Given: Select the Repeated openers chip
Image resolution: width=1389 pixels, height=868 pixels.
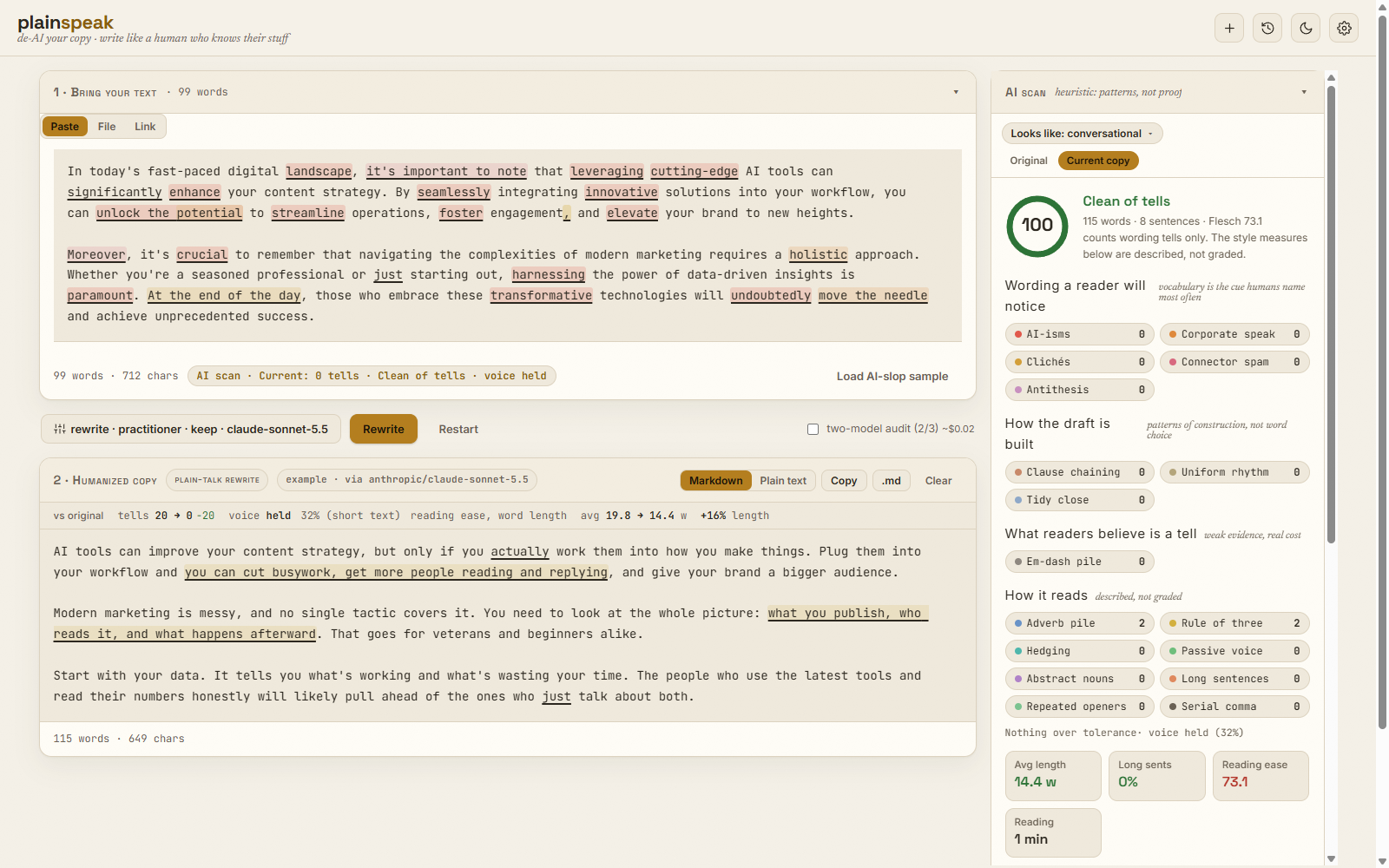Looking at the screenshot, I should [x=1080, y=707].
